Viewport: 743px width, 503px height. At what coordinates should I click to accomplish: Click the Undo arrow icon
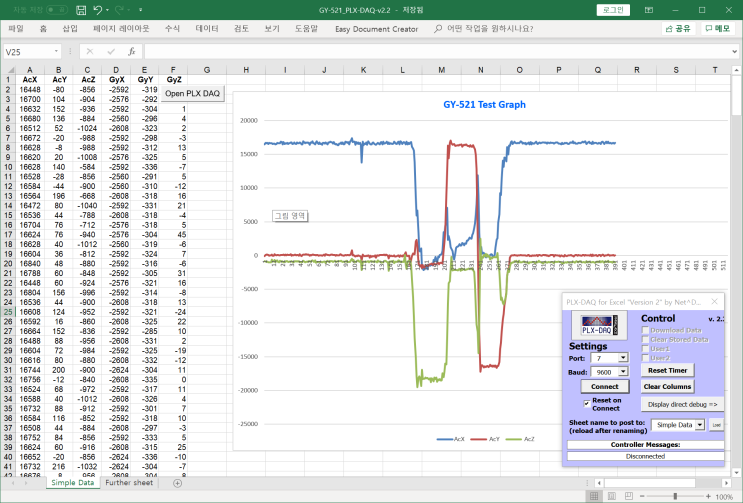coord(97,9)
